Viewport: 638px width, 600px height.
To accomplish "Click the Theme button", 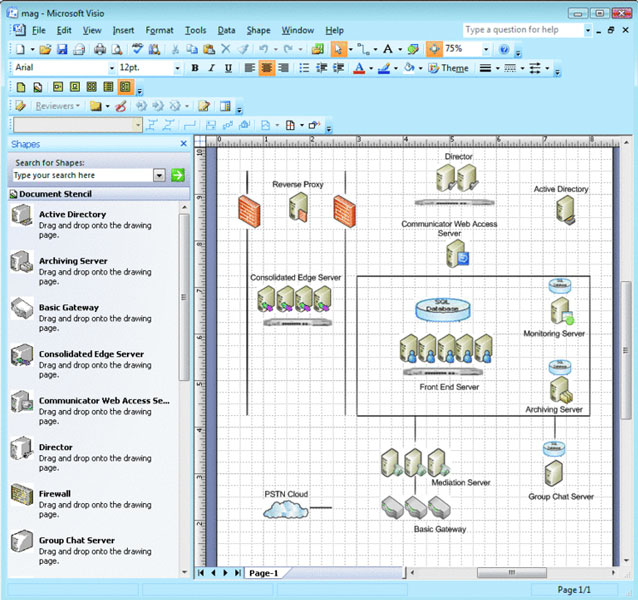I will (x=448, y=68).
